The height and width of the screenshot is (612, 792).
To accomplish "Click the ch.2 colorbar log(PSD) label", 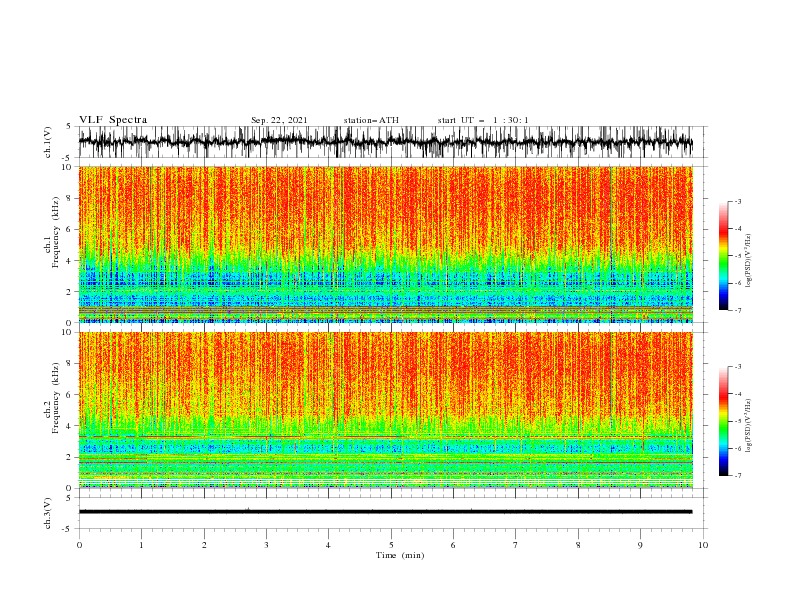I will 748,426.
